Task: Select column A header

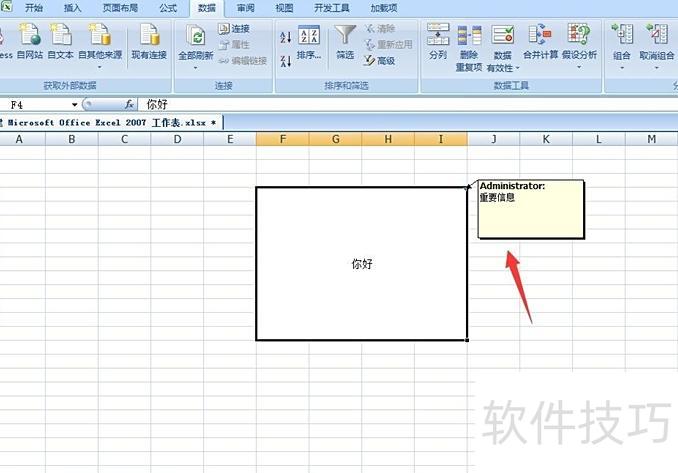Action: click(x=19, y=139)
